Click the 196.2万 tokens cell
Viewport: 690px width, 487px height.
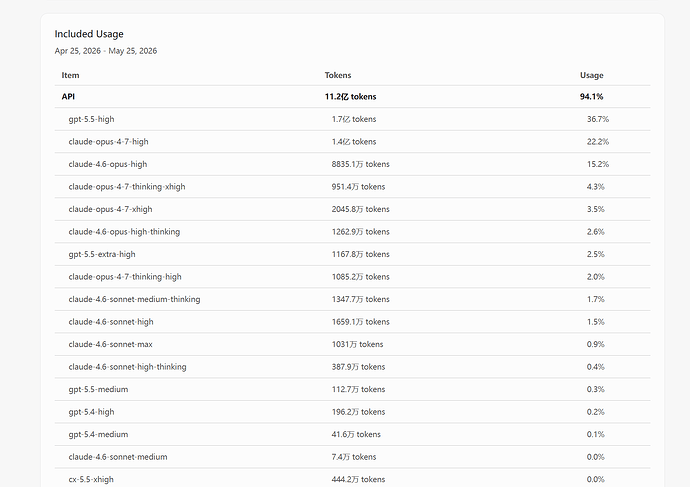[358, 412]
